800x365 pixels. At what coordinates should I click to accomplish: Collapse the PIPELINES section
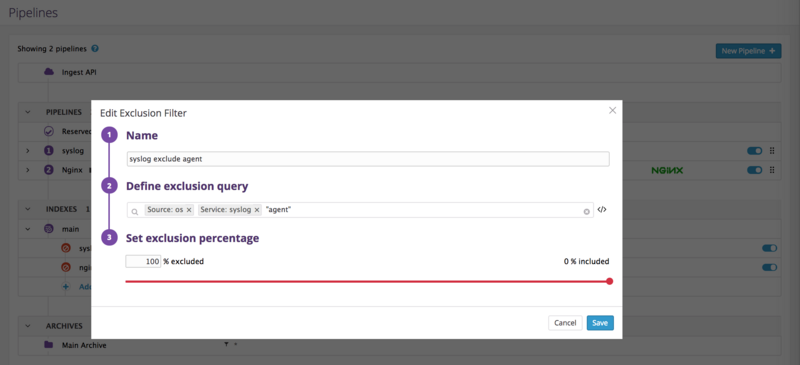[x=28, y=112]
